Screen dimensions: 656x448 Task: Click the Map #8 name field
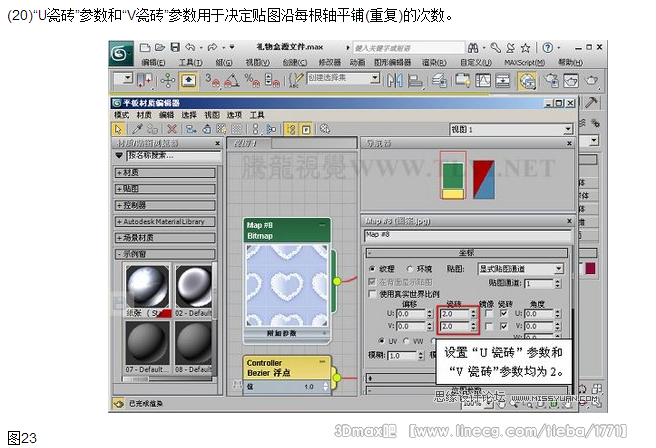pos(467,235)
